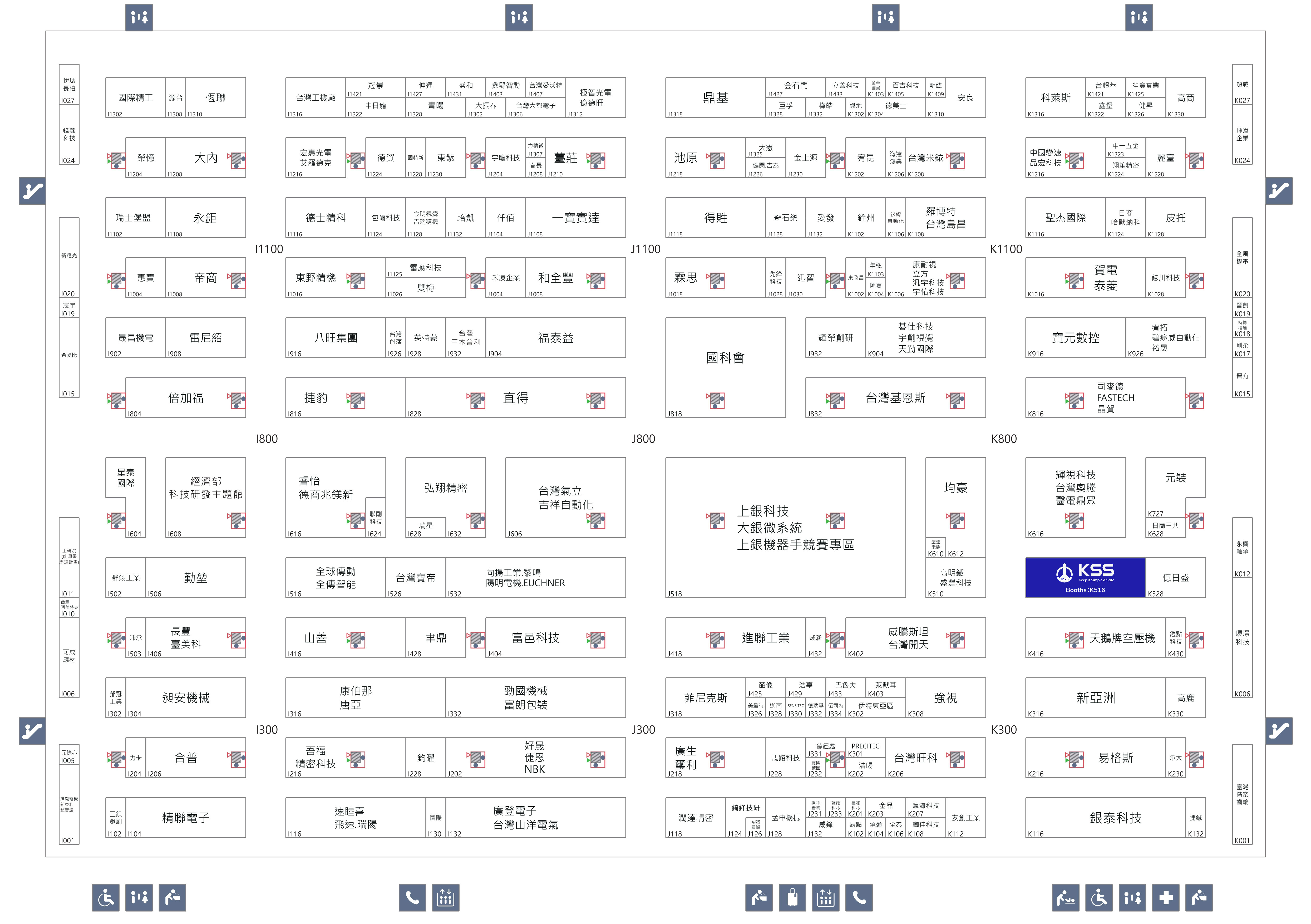The width and height of the screenshot is (1311, 924).
Task: Select the 銀泰科技 booth K116
Action: [1105, 818]
